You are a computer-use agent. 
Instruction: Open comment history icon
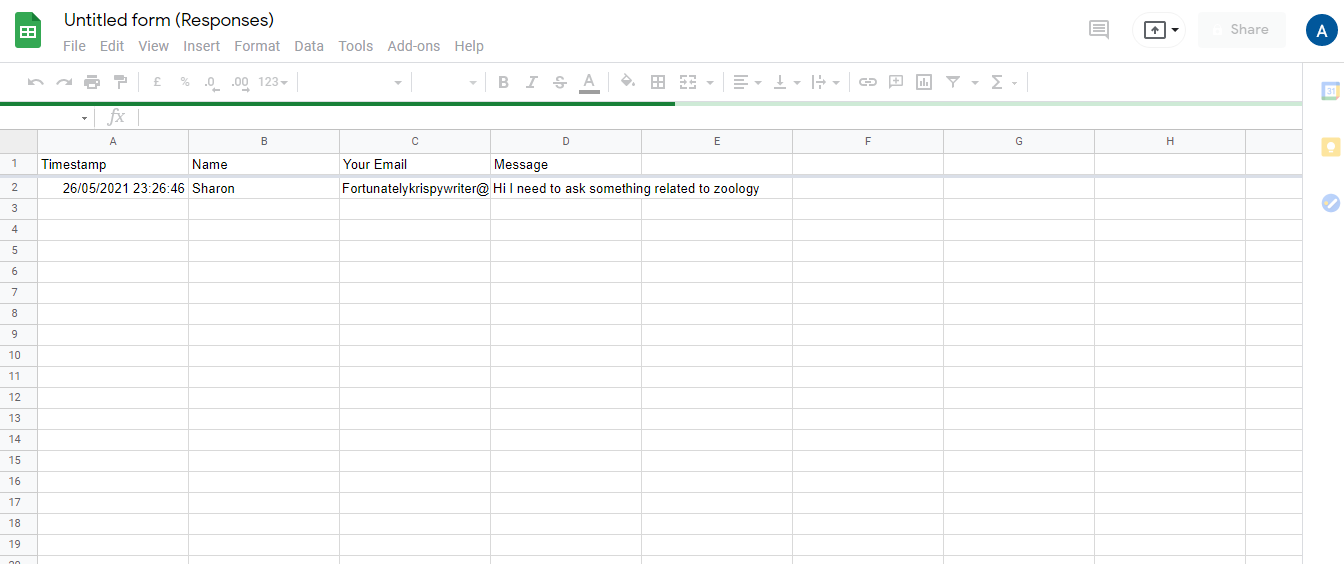coord(1099,30)
